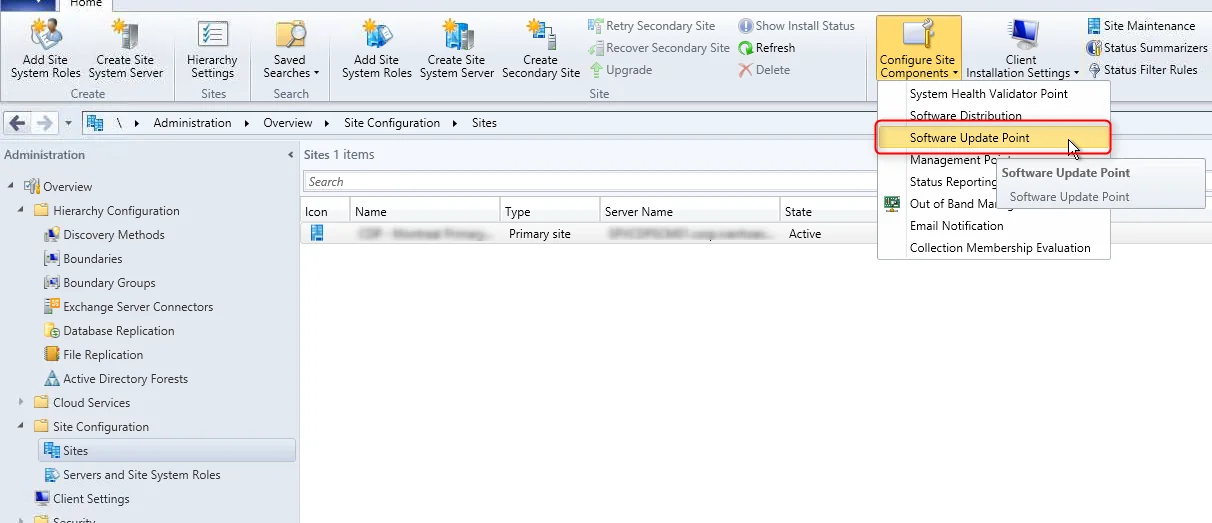Click Administration in breadcrumb path
This screenshot has height=523, width=1212.
tap(192, 123)
